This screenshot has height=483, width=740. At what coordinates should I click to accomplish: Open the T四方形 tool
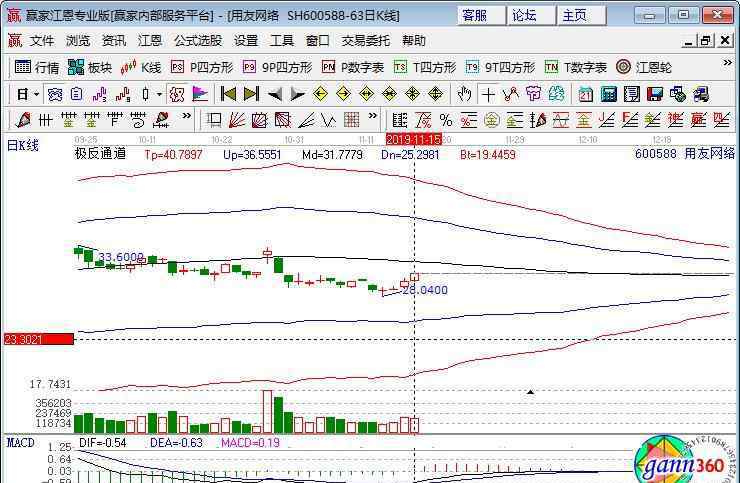click(x=425, y=68)
